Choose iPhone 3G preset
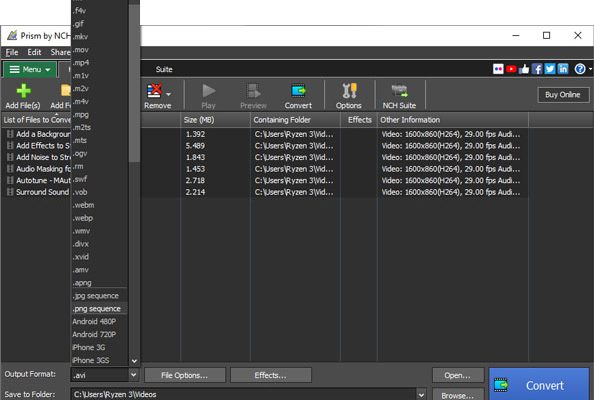The image size is (594, 400). point(100,347)
